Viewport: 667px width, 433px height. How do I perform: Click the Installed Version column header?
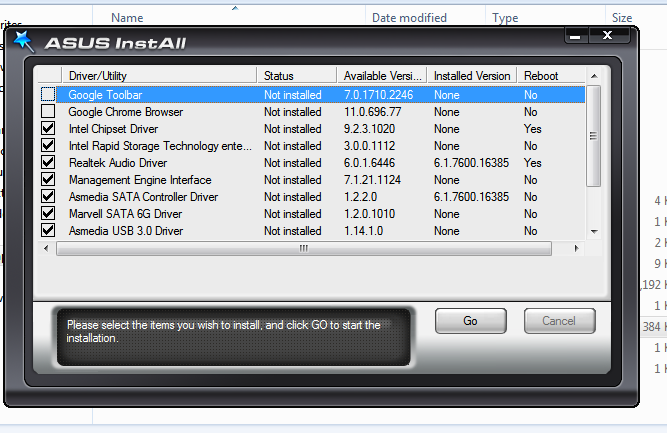coord(472,76)
